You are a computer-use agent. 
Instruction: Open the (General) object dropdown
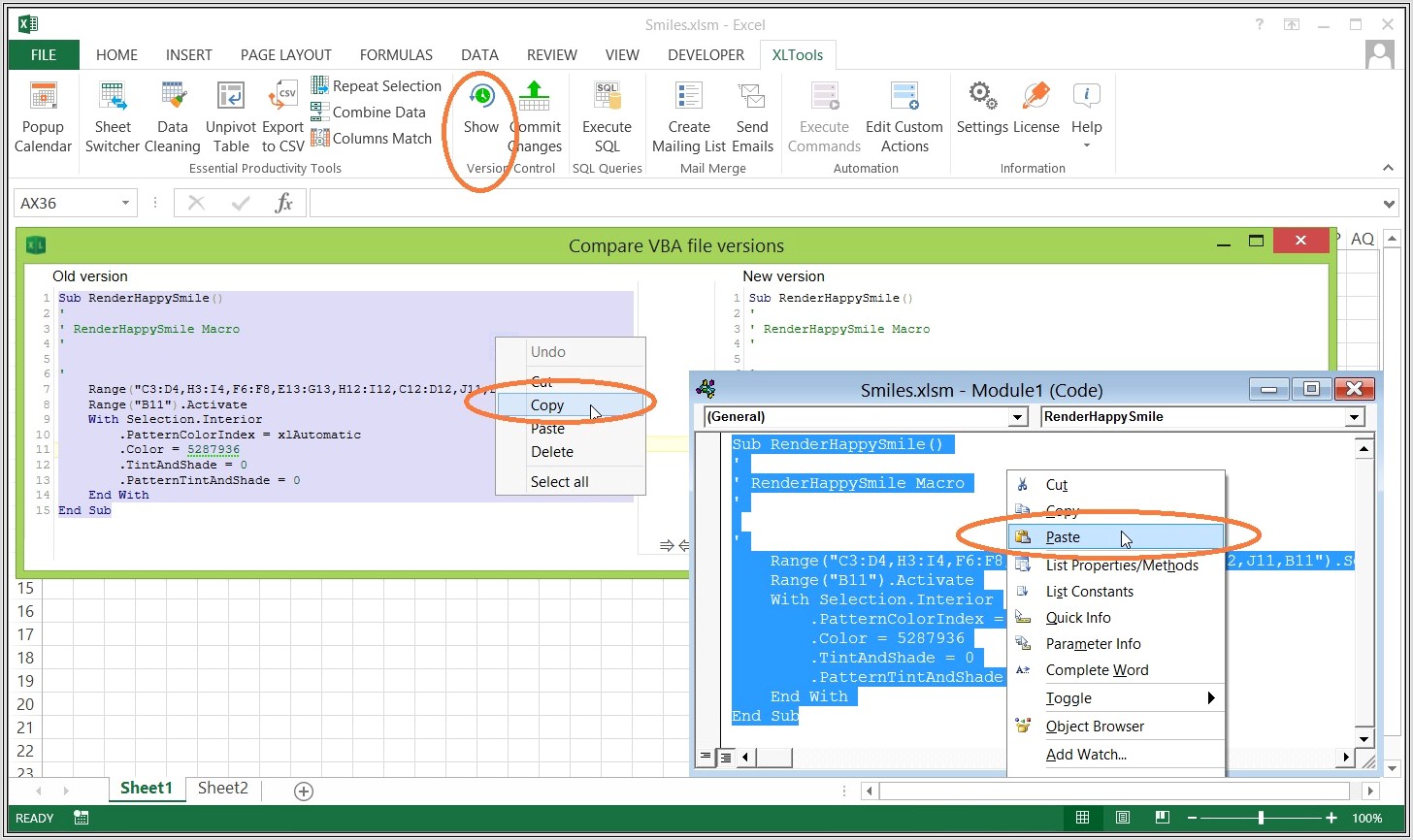[1017, 417]
